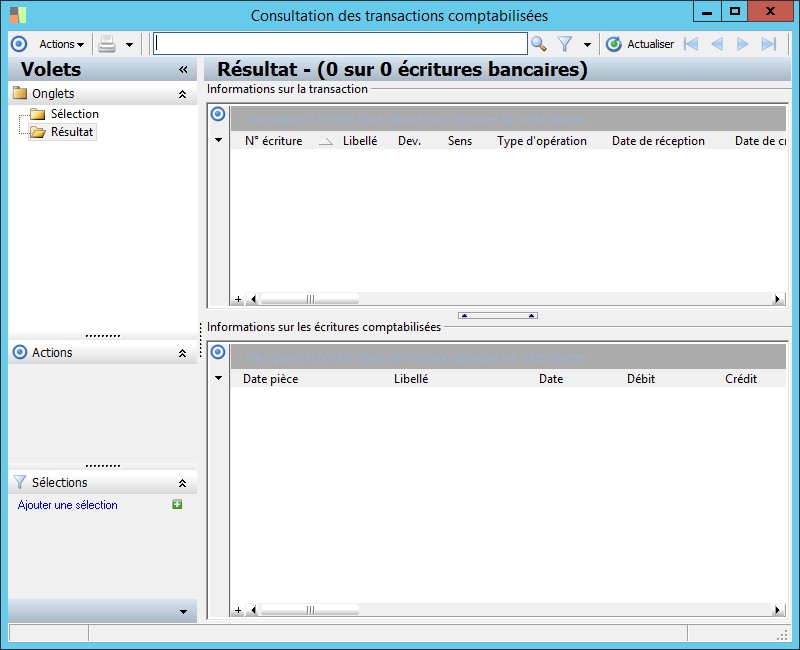Sort by Sens column header
Image resolution: width=800 pixels, height=650 pixels.
(x=460, y=141)
